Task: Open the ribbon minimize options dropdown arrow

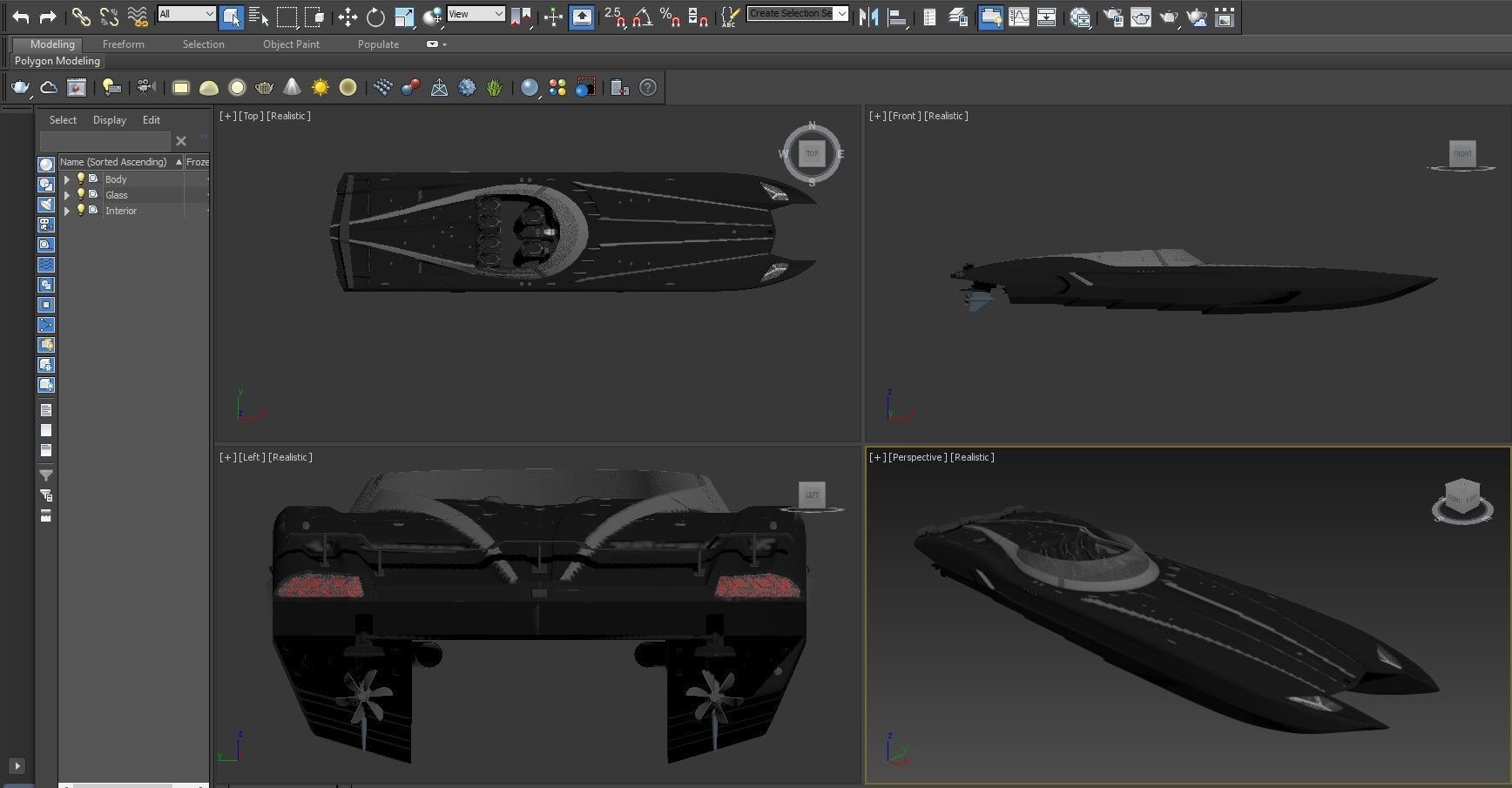Action: click(x=444, y=44)
